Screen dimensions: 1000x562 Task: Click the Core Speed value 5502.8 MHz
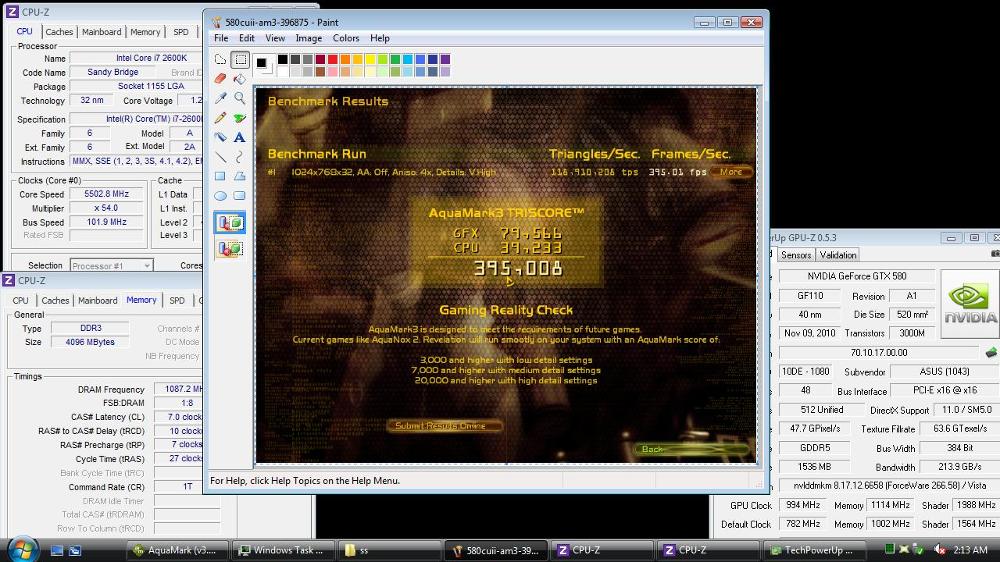(107, 194)
